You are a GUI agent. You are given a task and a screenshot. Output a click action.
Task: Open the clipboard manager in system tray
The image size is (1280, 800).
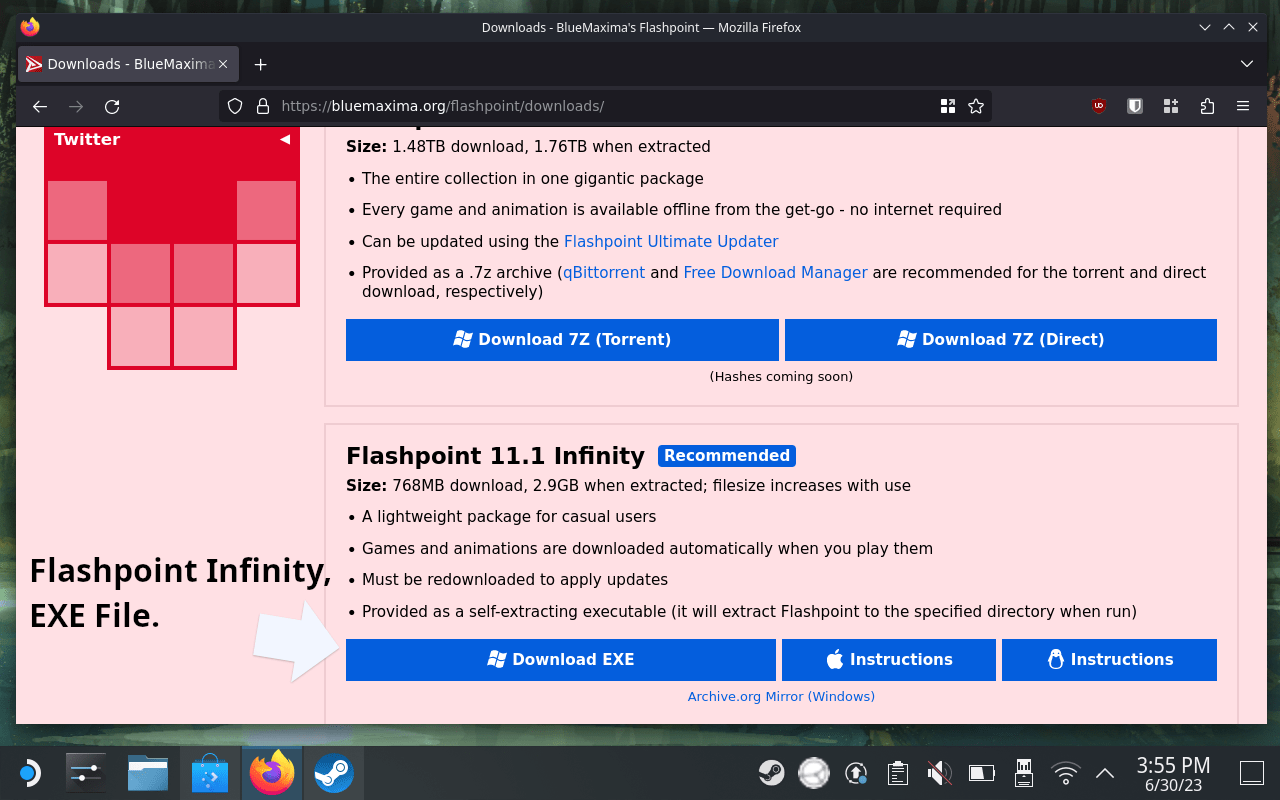(x=897, y=772)
